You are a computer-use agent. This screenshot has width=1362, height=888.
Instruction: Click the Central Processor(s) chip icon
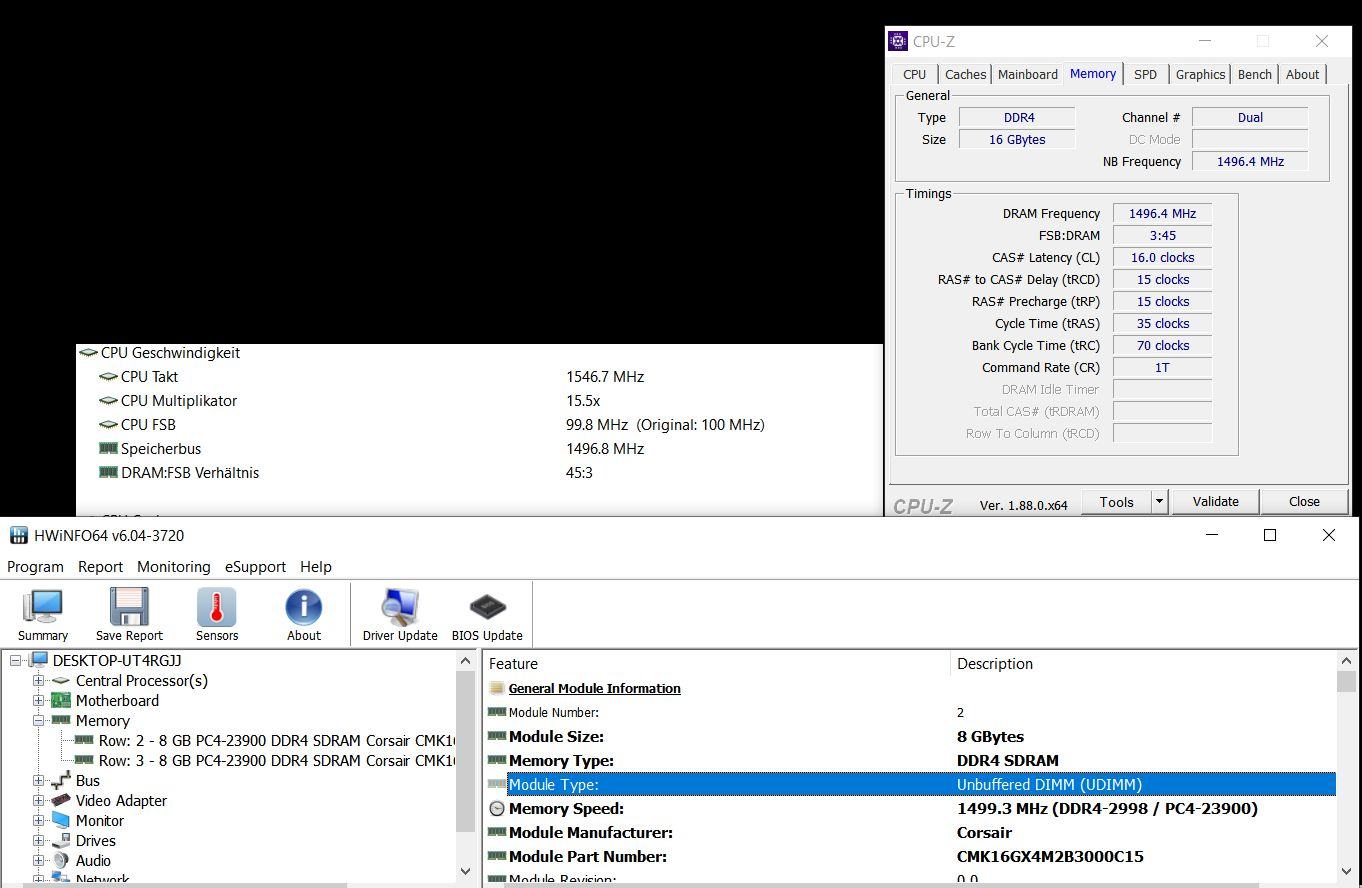(61, 680)
